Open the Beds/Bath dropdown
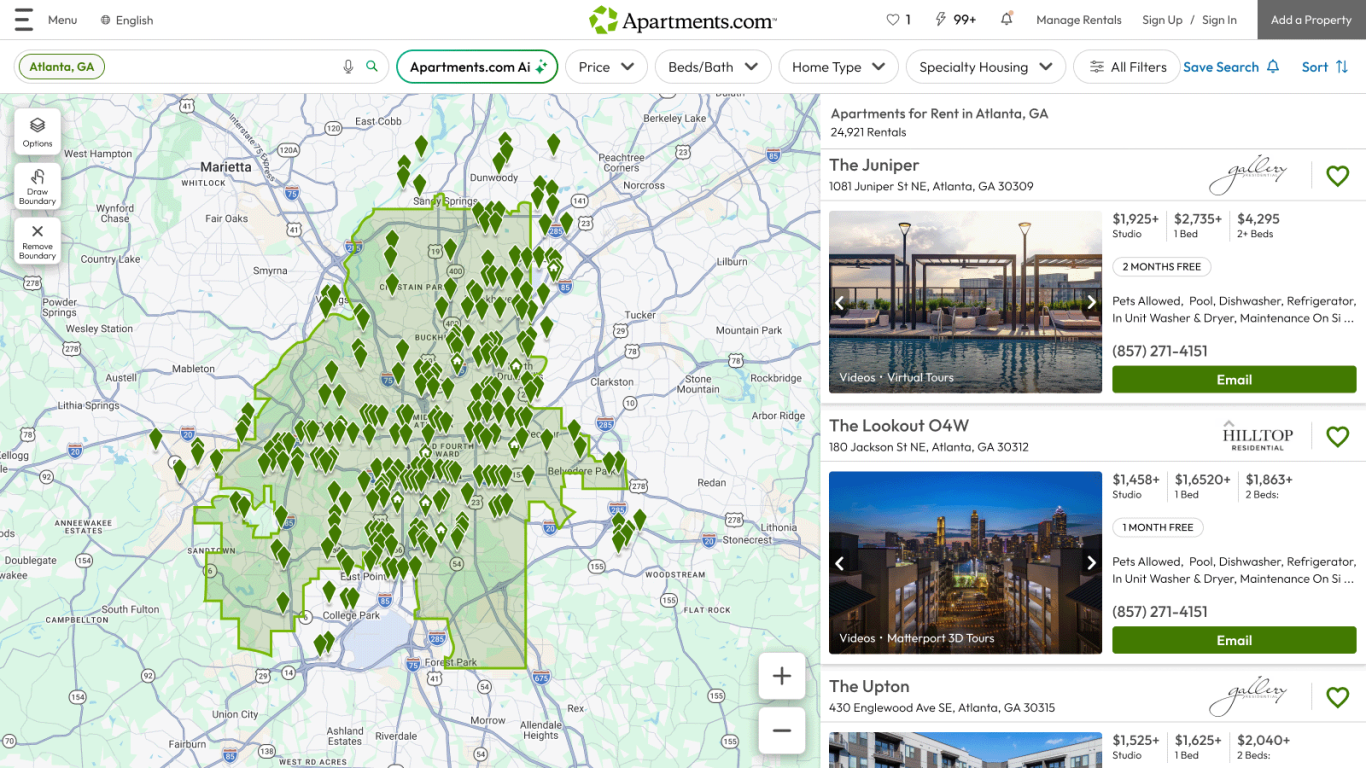The height and width of the screenshot is (768, 1366). [713, 67]
